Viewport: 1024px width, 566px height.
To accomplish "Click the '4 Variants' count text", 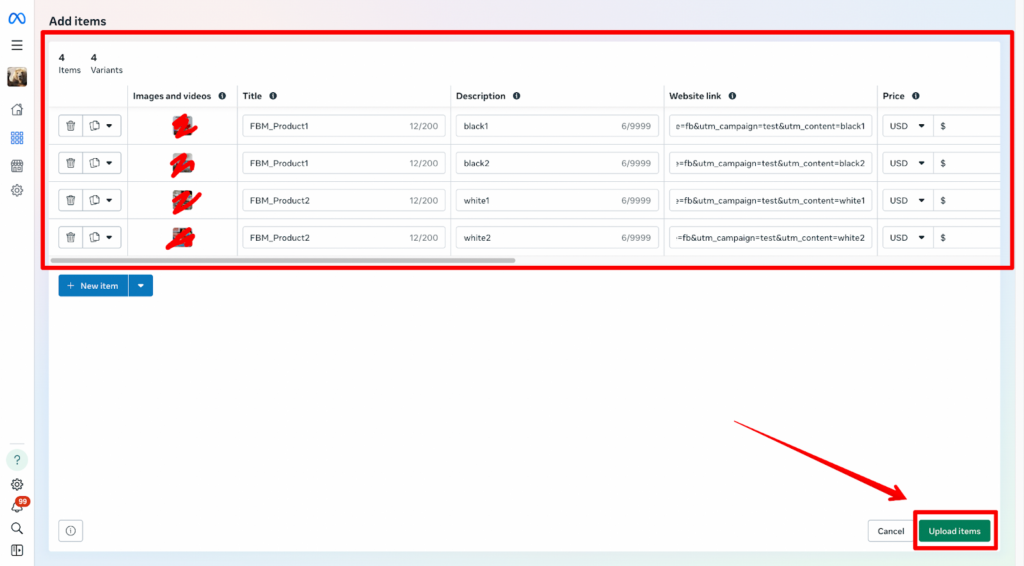I will click(106, 63).
